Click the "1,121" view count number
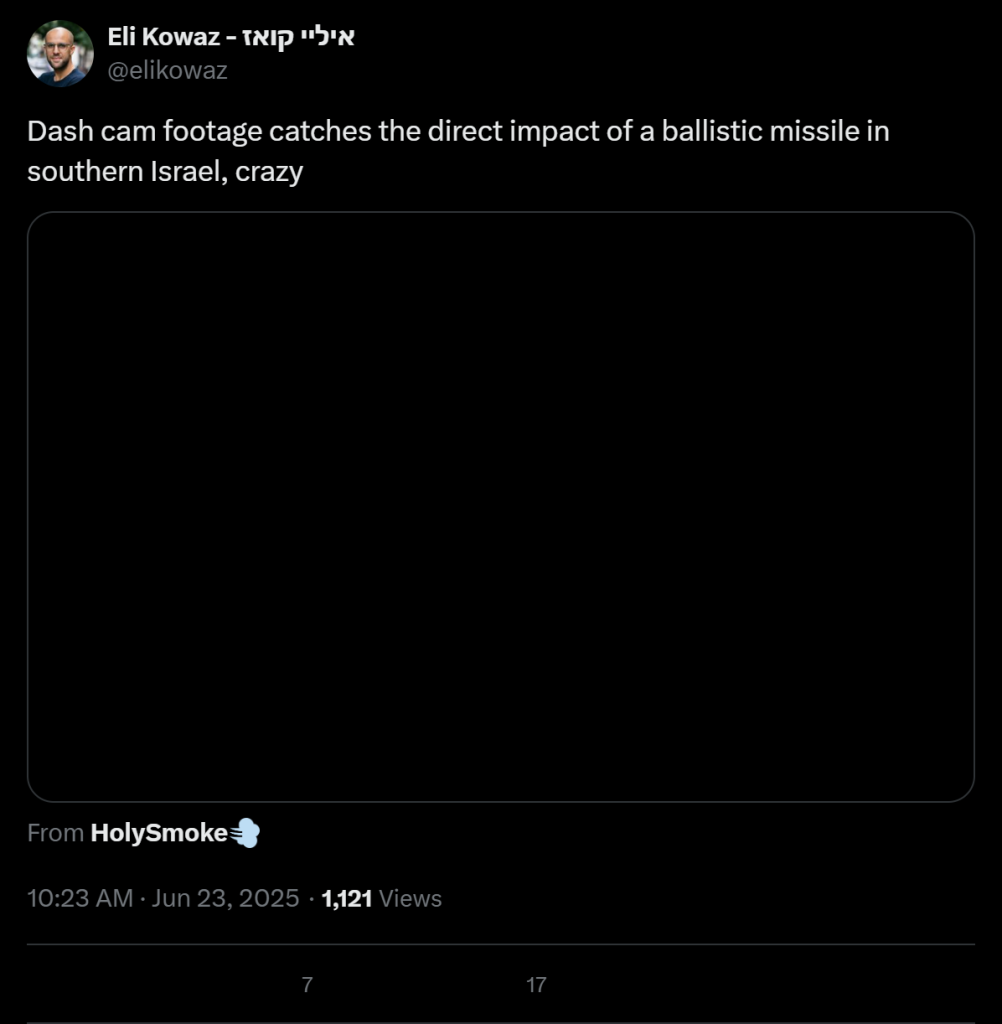 tap(346, 898)
